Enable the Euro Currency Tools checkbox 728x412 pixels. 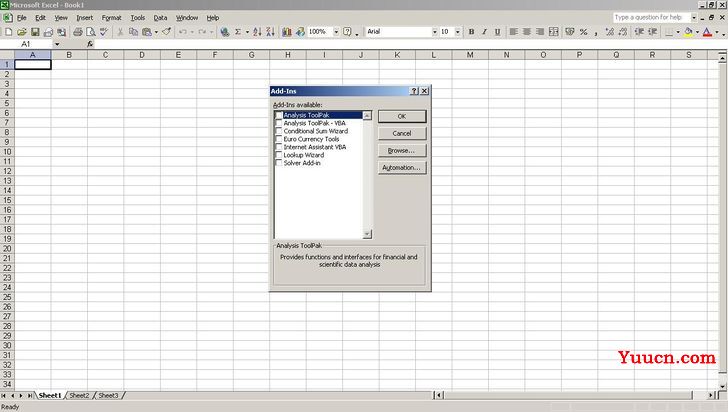coord(279,139)
